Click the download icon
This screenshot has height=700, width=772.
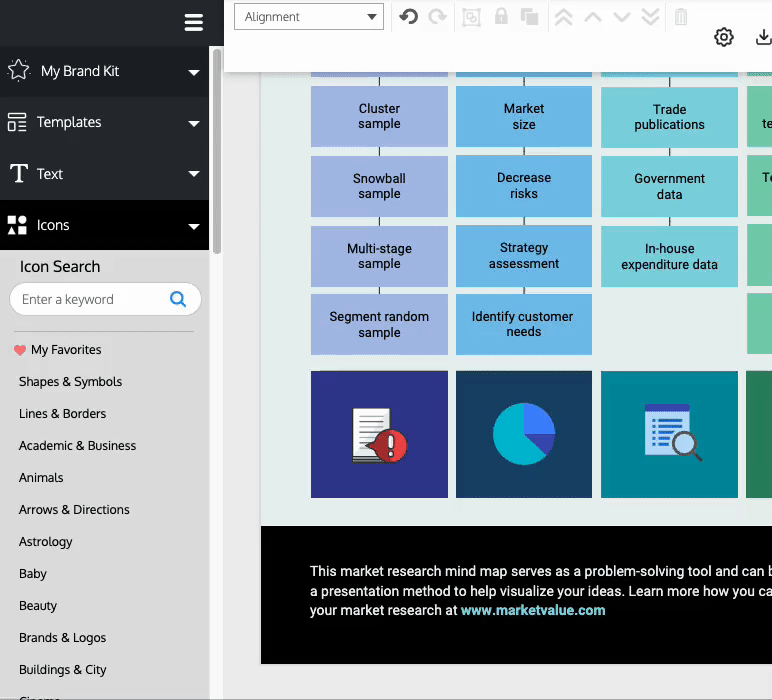tap(763, 37)
